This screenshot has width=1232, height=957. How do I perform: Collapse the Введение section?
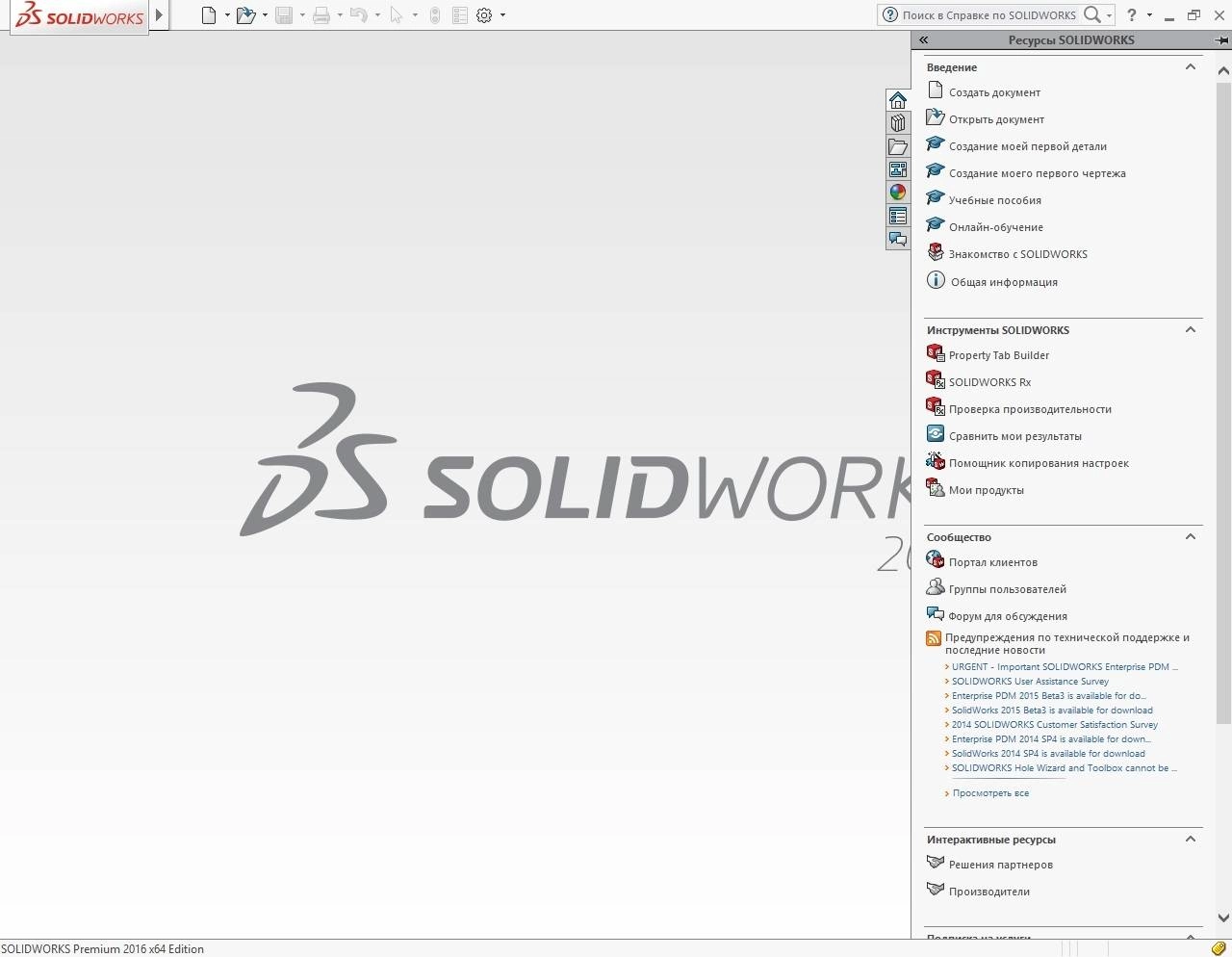[1191, 66]
